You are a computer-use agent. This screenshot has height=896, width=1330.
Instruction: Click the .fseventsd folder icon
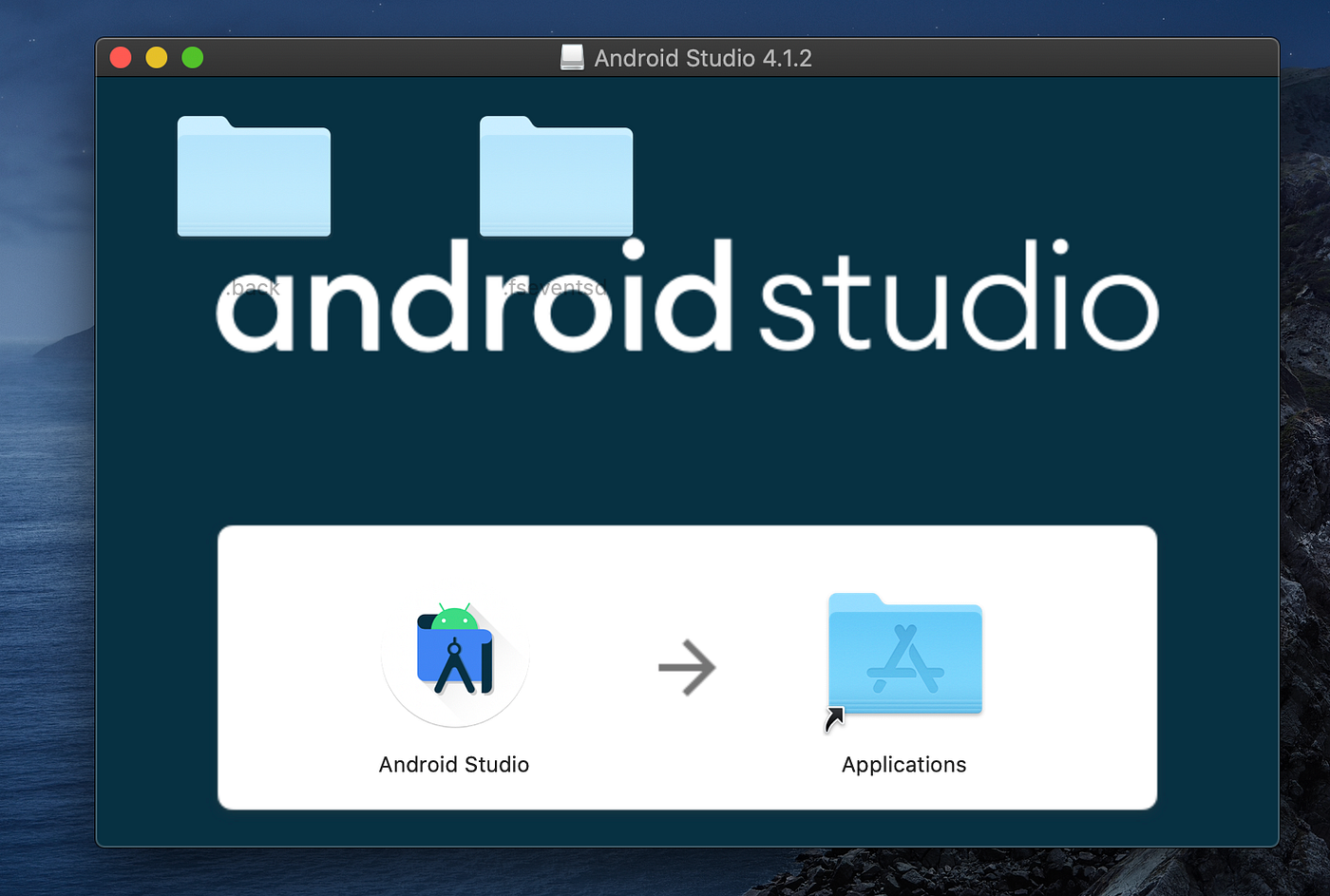pyautogui.click(x=555, y=176)
